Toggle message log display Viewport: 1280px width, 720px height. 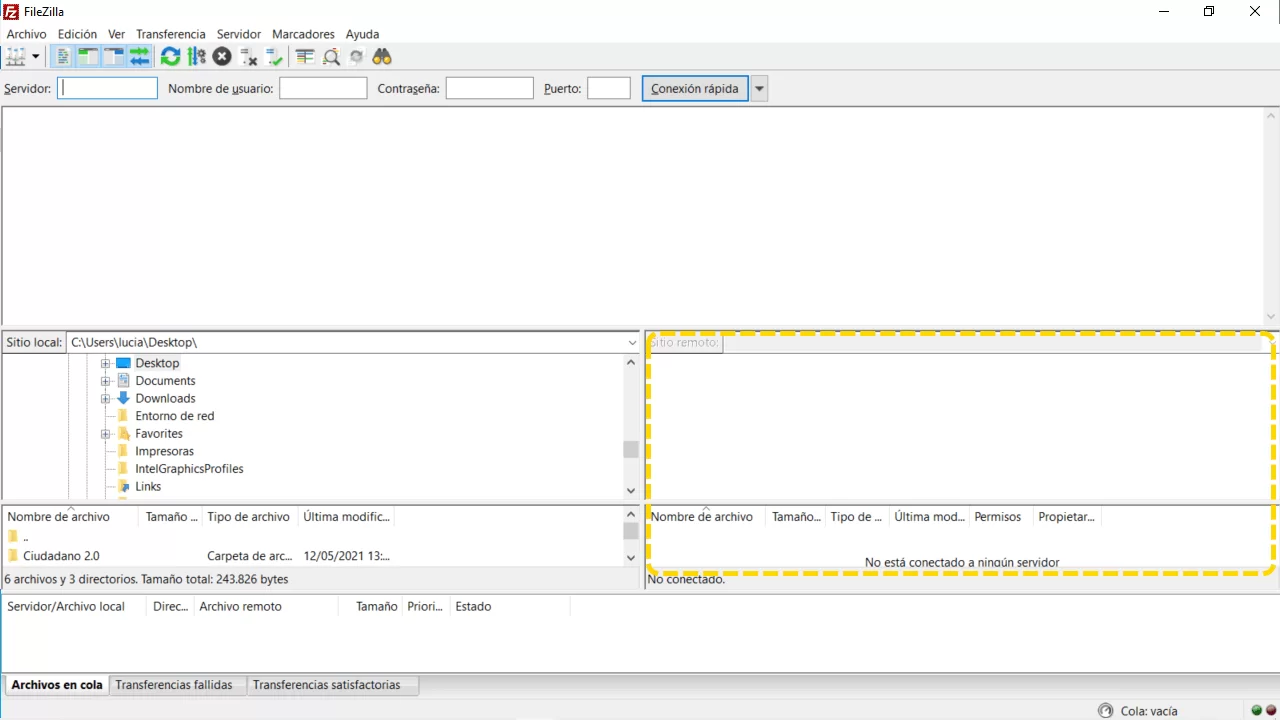[x=63, y=57]
